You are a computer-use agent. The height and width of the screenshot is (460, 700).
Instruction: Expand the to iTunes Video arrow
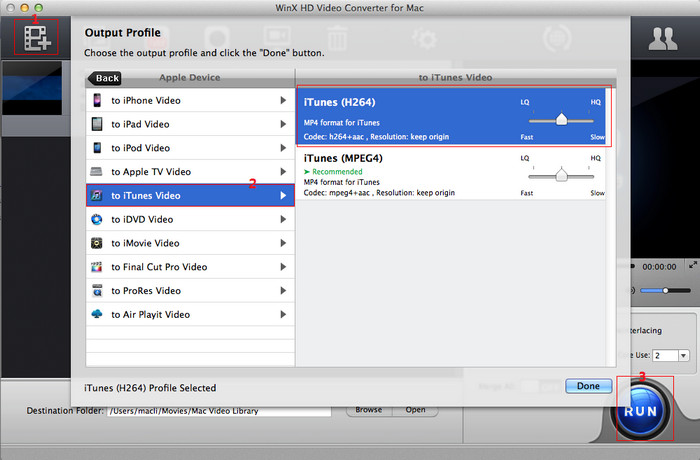[x=283, y=195]
